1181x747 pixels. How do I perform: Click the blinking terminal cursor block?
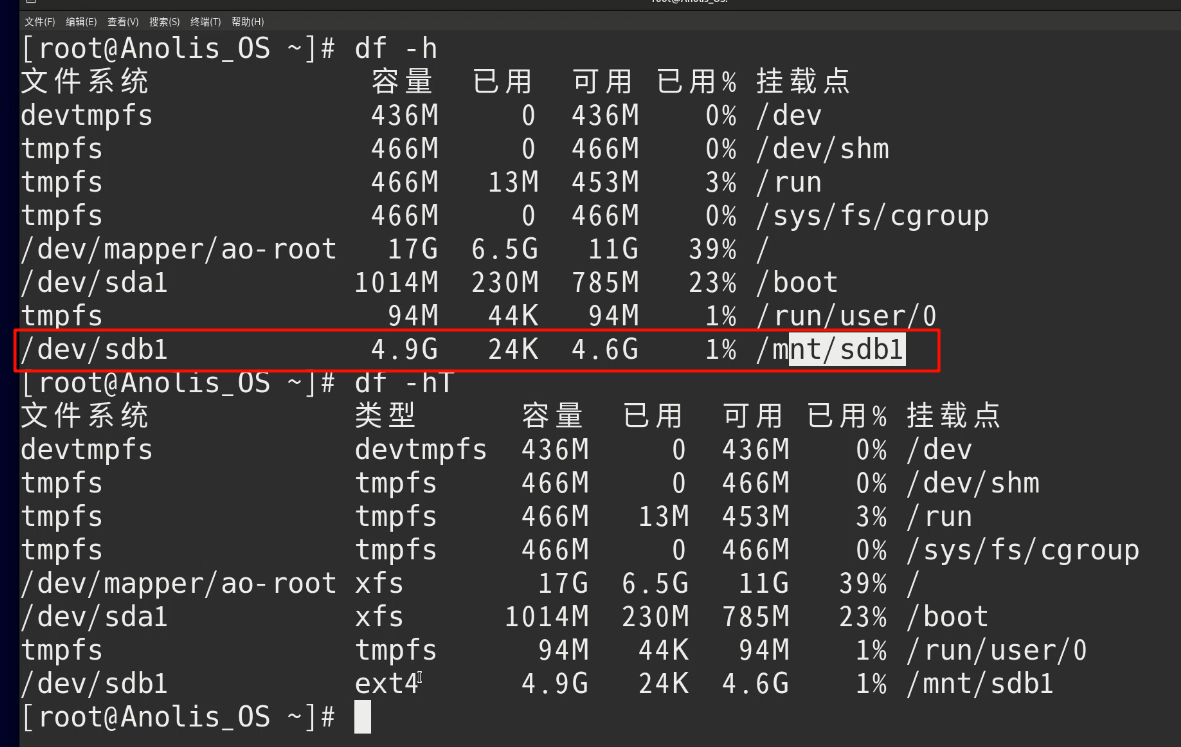click(363, 716)
